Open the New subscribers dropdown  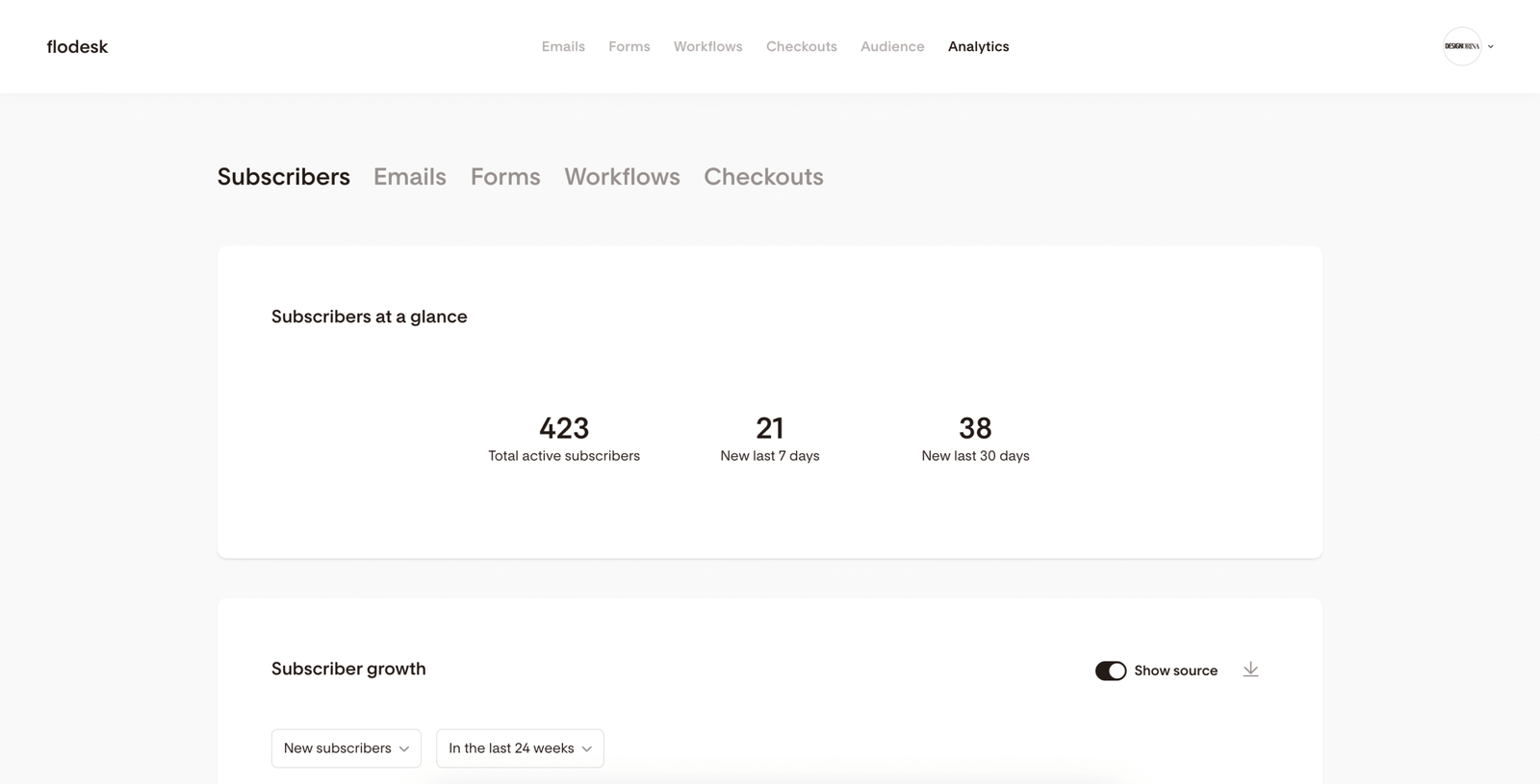click(346, 748)
